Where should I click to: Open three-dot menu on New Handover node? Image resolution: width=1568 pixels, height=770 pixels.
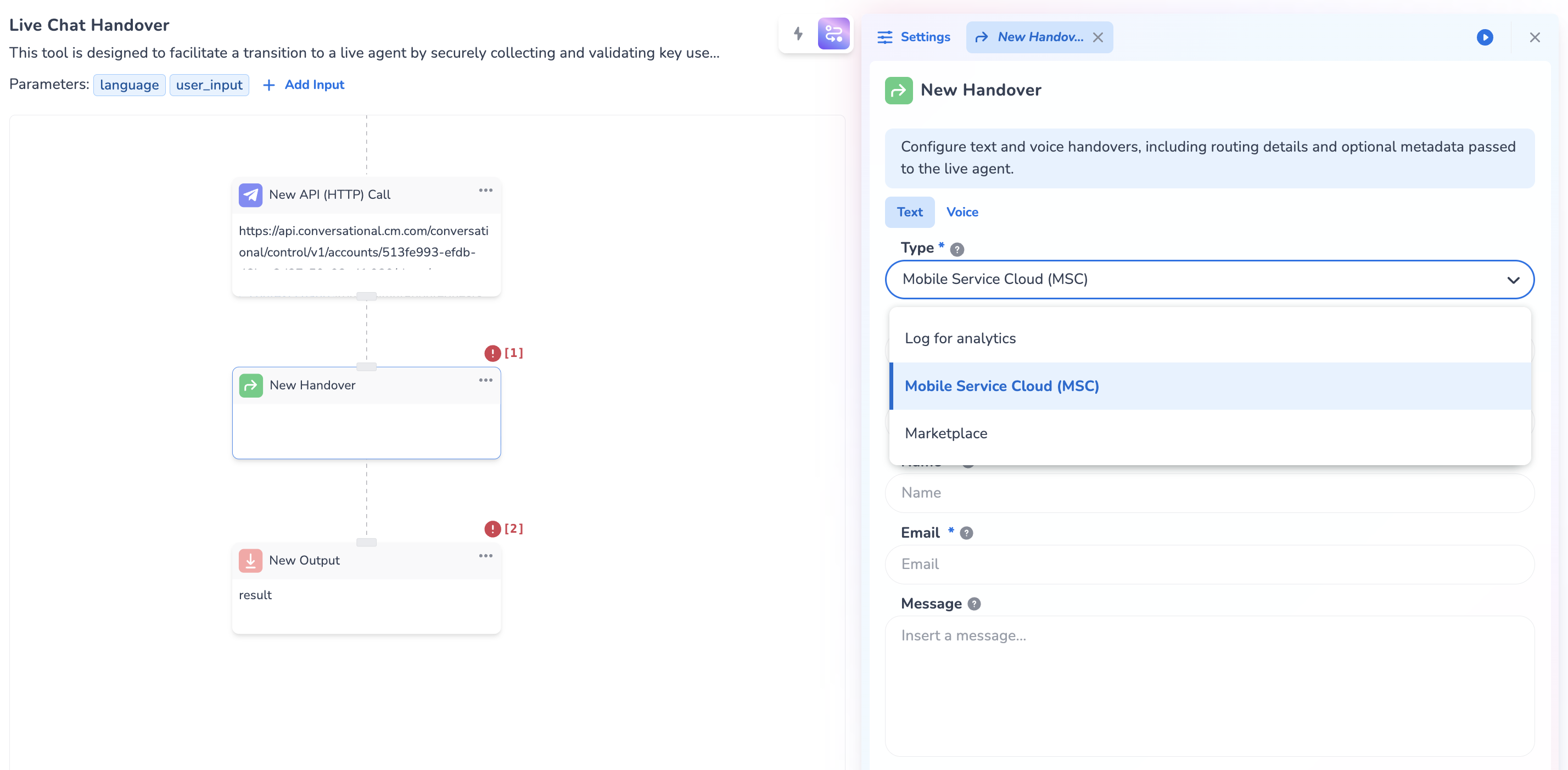(485, 381)
